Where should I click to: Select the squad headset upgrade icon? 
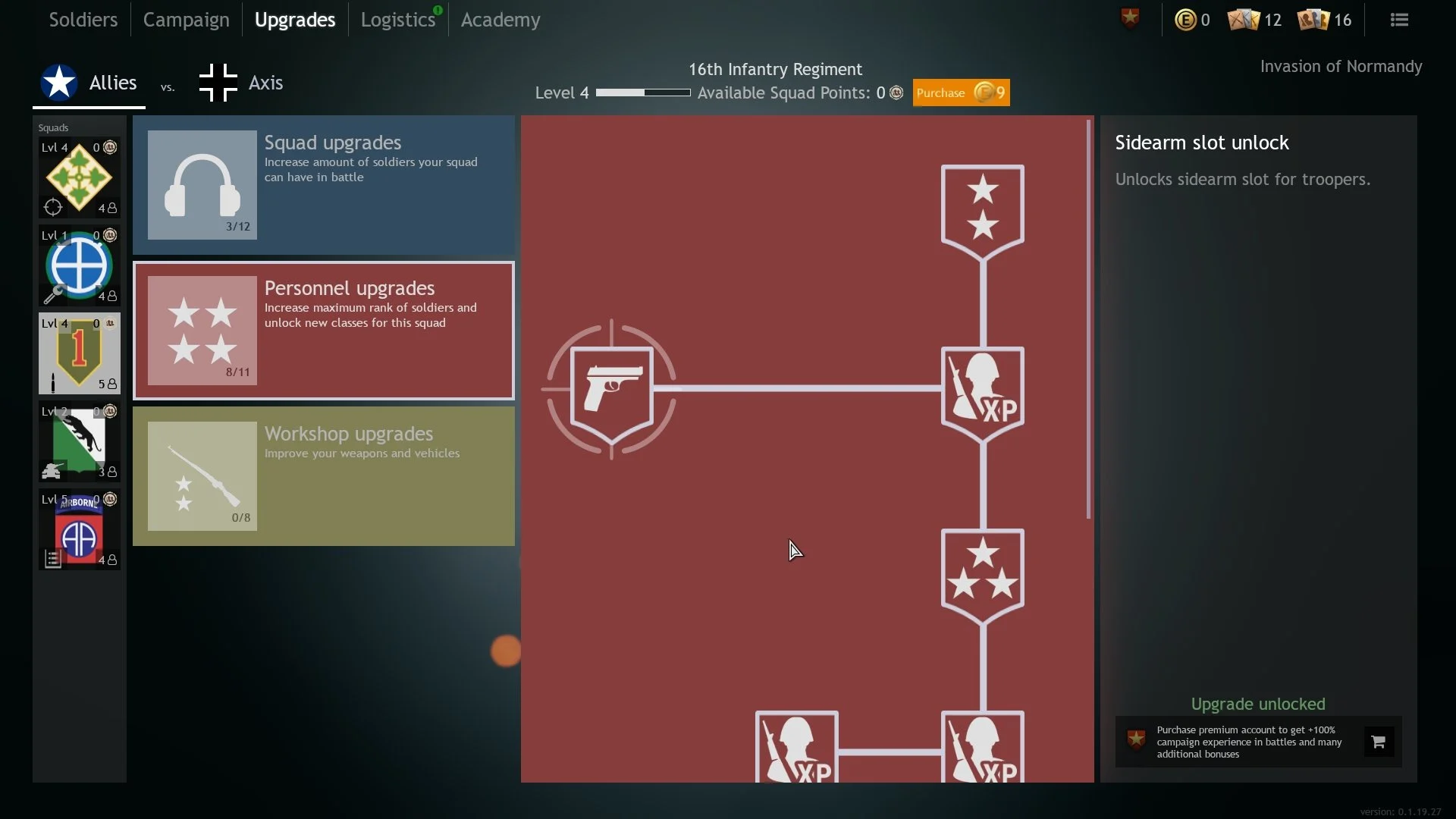[200, 183]
